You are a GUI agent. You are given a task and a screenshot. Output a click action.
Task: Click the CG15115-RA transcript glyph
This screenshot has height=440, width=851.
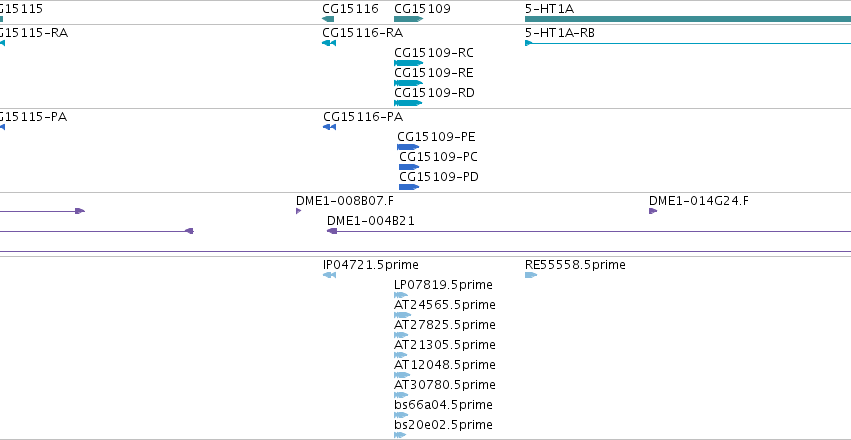pos(2,43)
